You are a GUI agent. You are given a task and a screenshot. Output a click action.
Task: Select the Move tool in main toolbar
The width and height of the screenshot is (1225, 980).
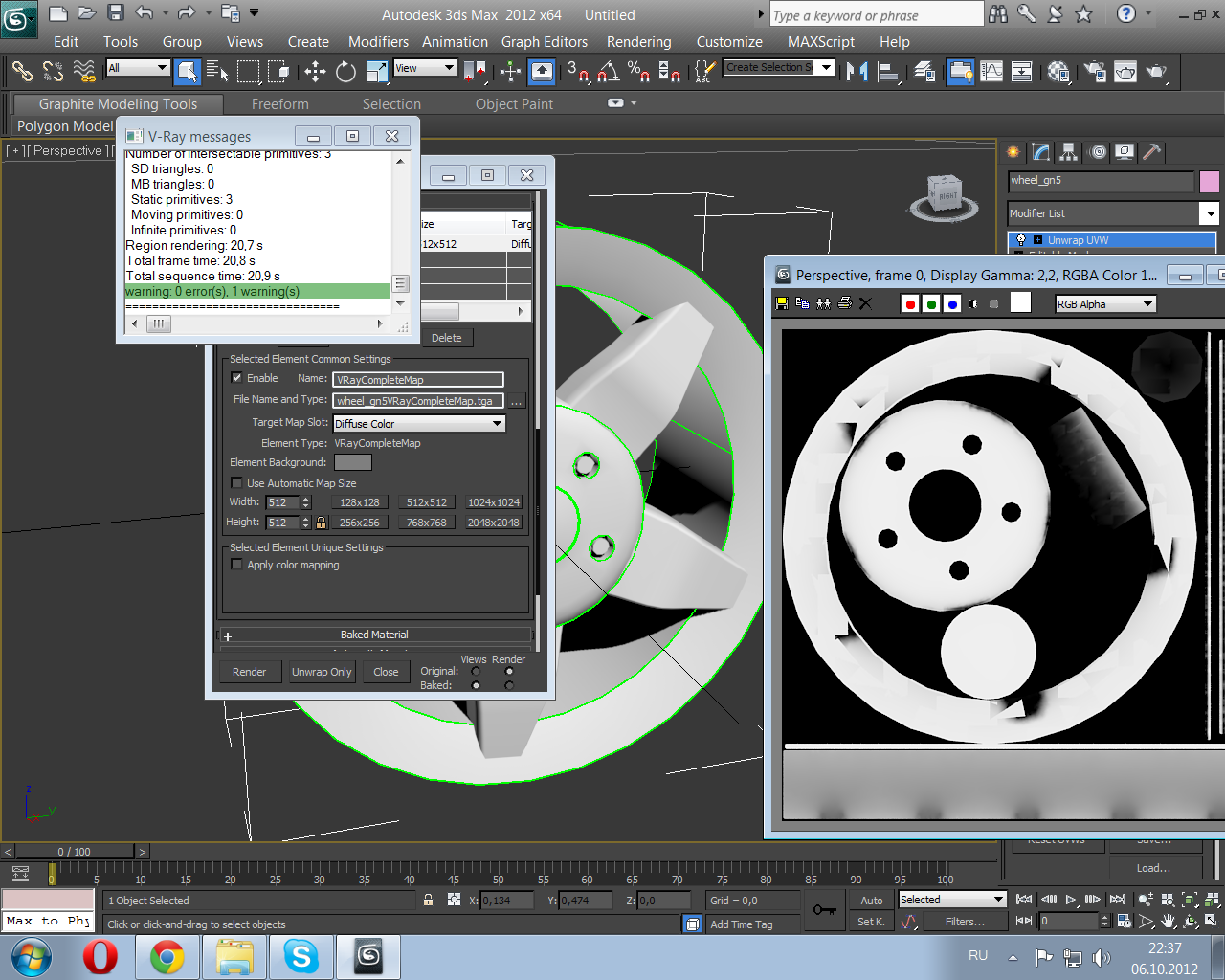[315, 72]
